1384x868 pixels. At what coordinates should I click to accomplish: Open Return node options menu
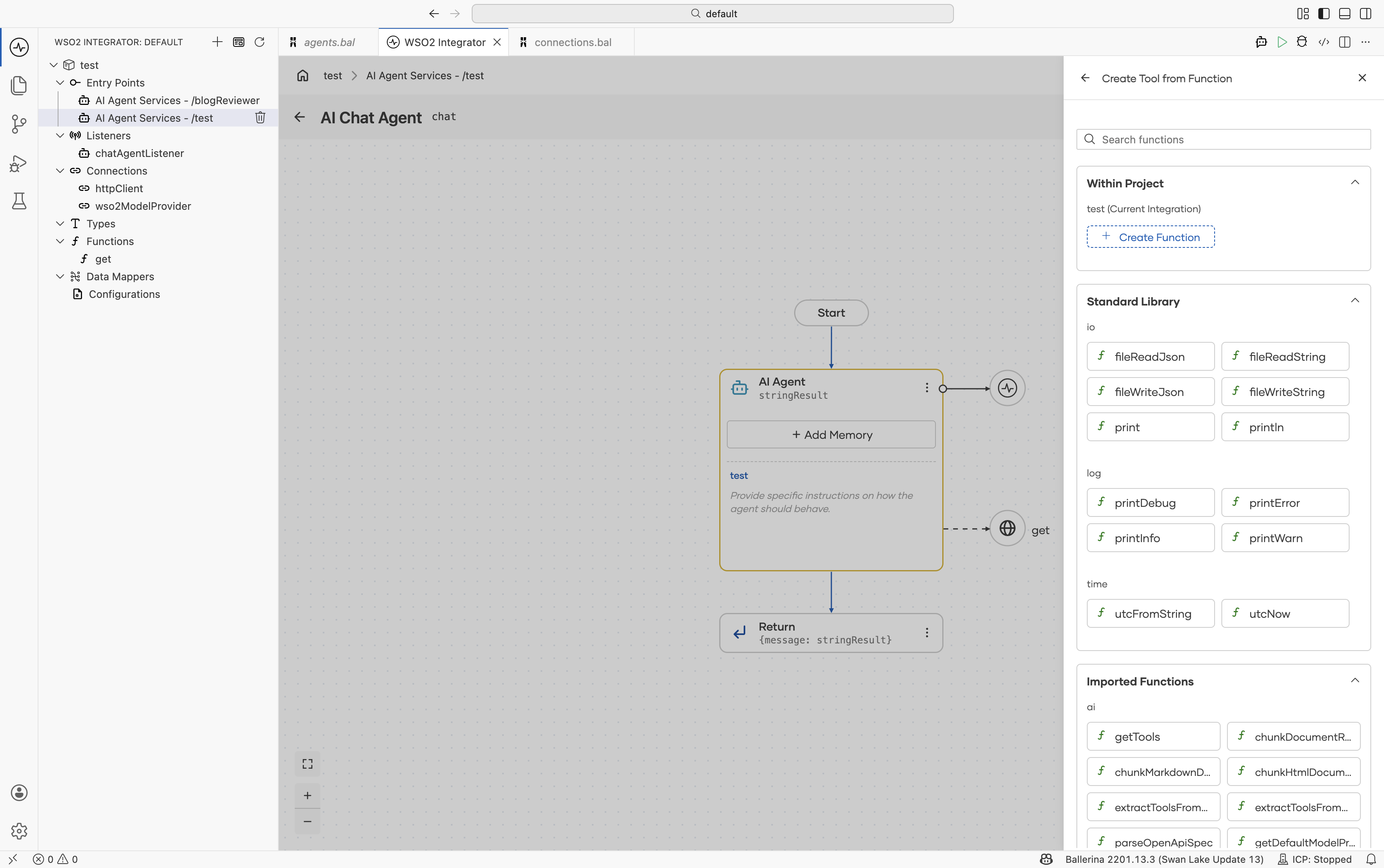[x=927, y=633]
